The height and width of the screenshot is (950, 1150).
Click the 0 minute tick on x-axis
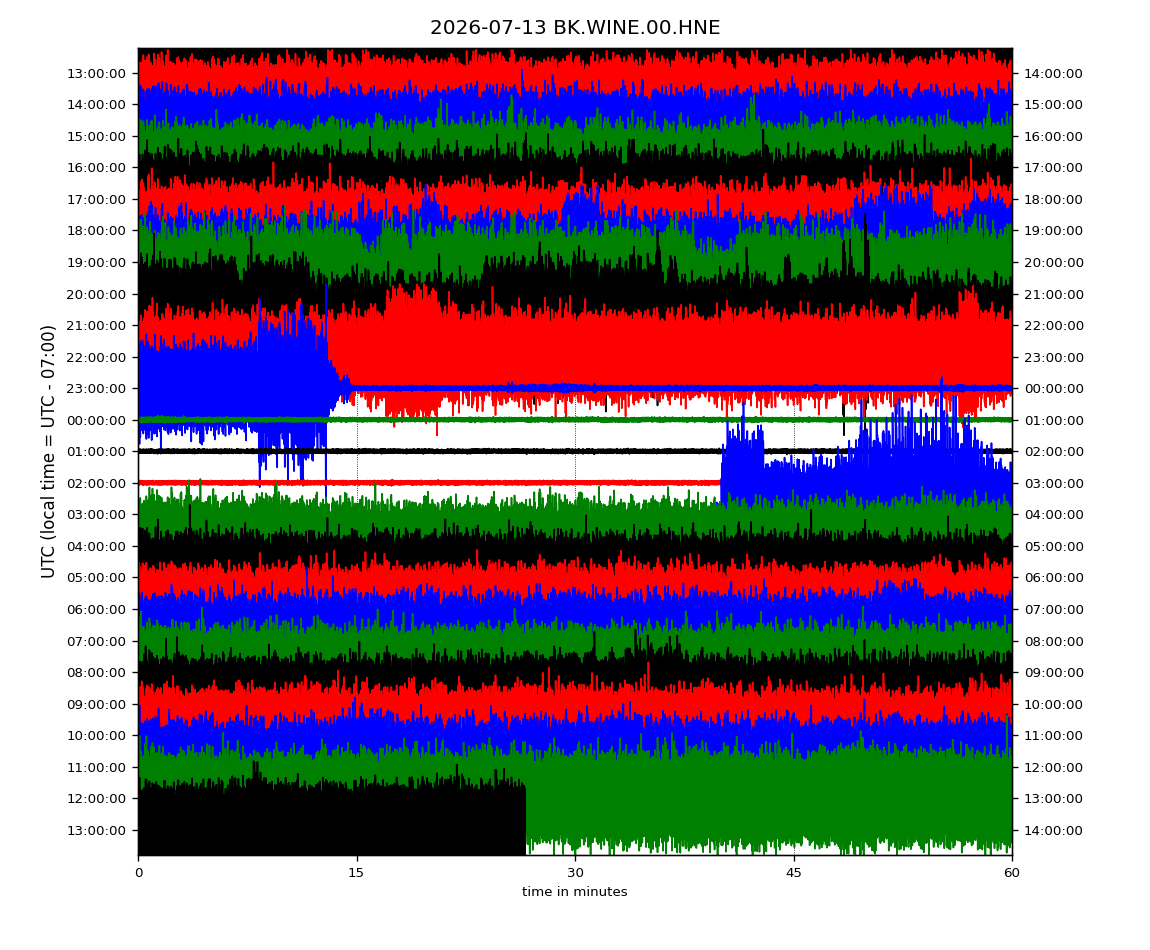[139, 873]
